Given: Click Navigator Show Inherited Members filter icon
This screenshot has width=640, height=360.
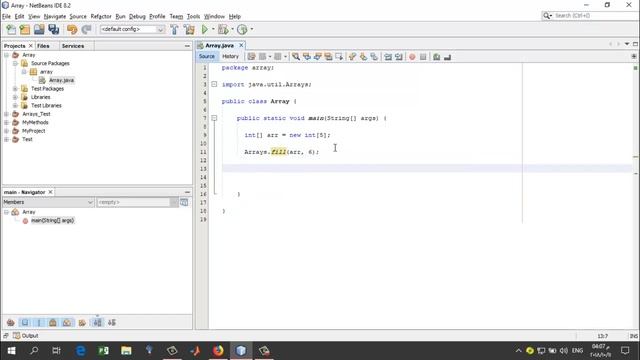Looking at the screenshot, I should (11, 323).
